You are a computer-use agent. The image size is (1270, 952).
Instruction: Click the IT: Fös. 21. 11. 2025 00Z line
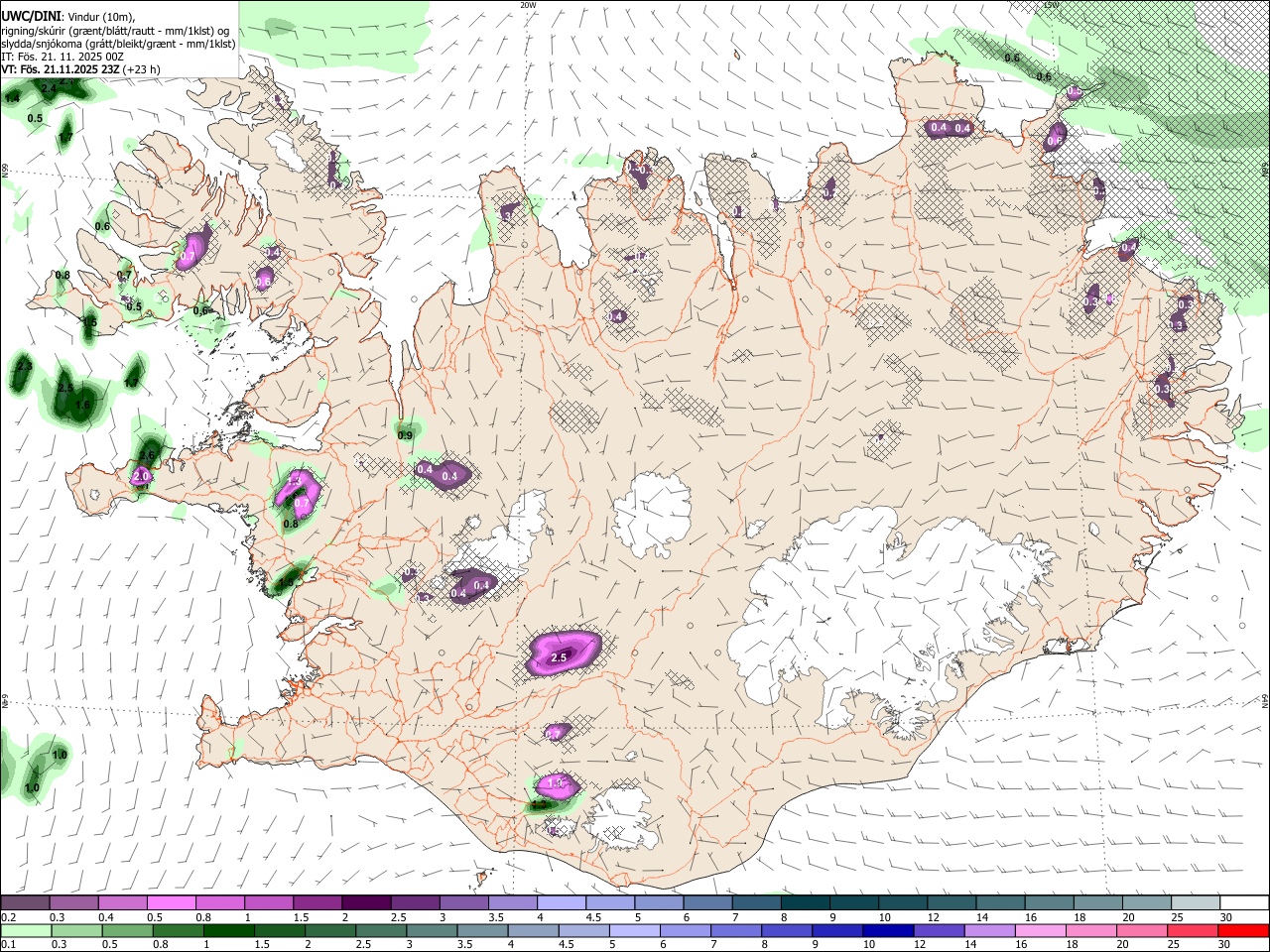point(63,57)
